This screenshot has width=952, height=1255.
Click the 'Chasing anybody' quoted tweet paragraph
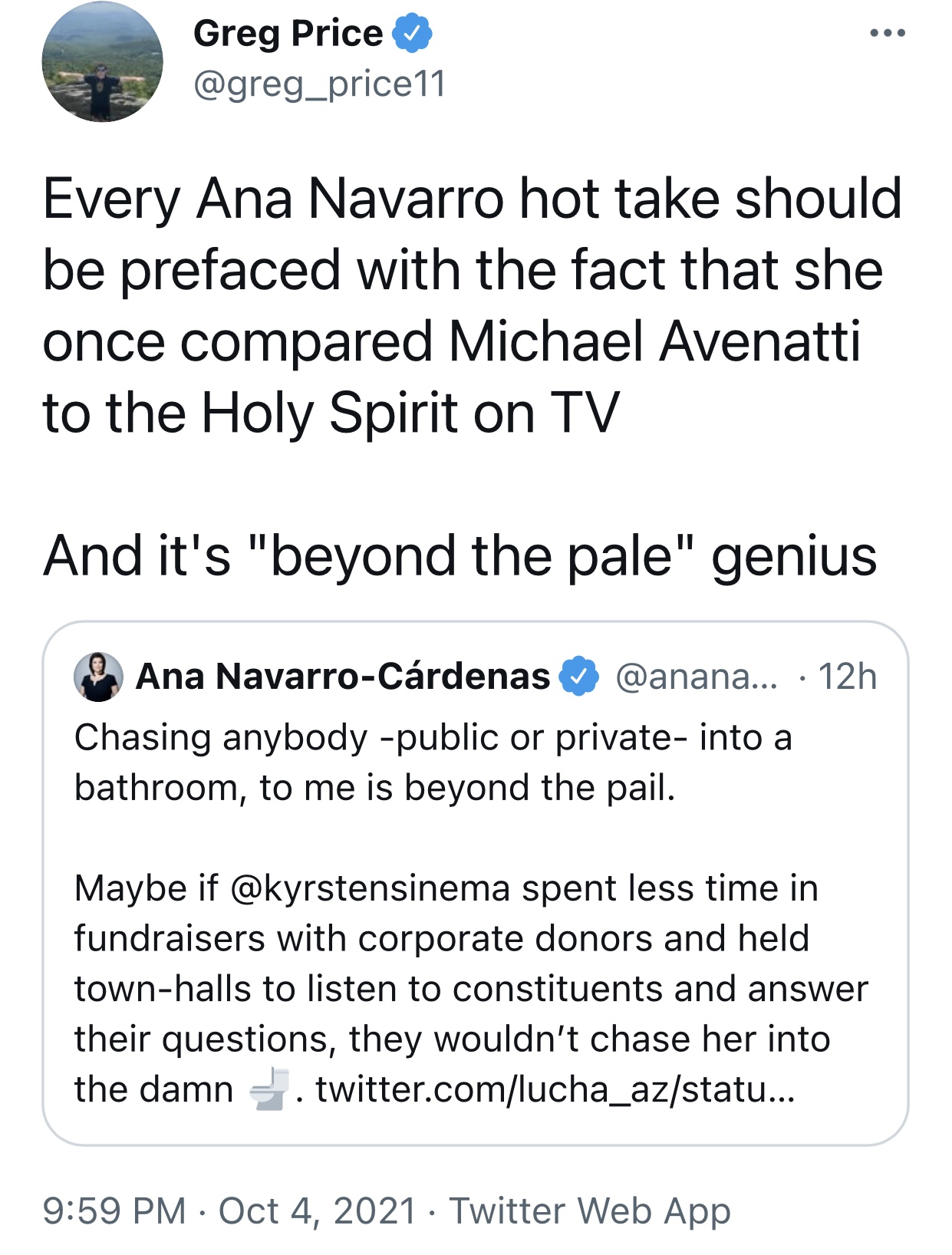[433, 762]
